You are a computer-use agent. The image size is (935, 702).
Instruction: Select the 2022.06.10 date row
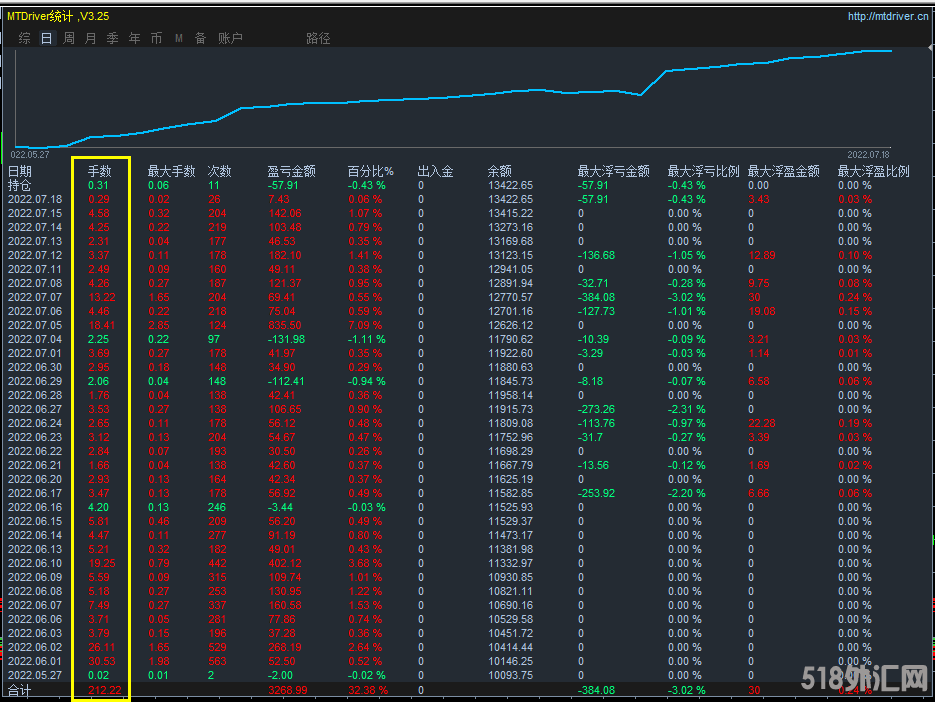tap(35, 563)
